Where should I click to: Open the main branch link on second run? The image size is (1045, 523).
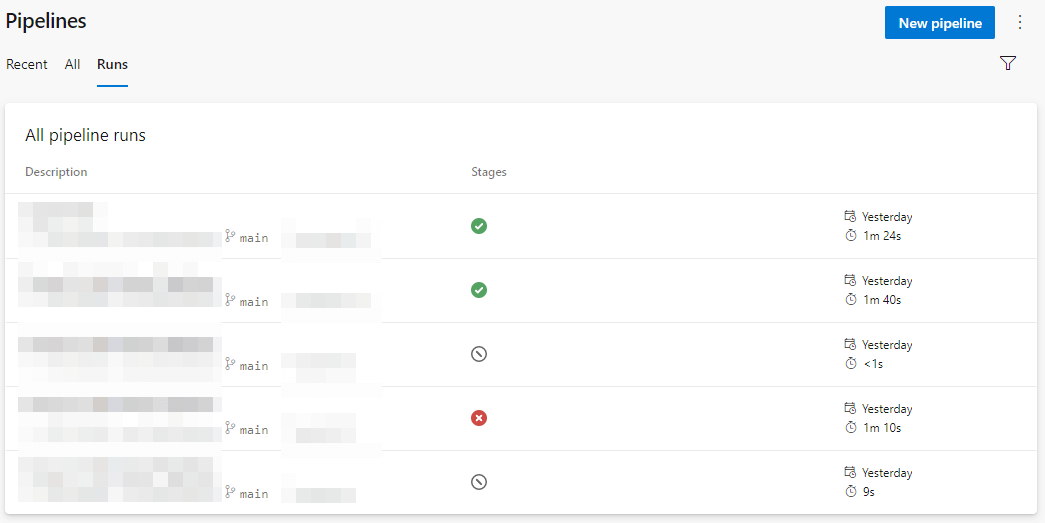point(253,302)
